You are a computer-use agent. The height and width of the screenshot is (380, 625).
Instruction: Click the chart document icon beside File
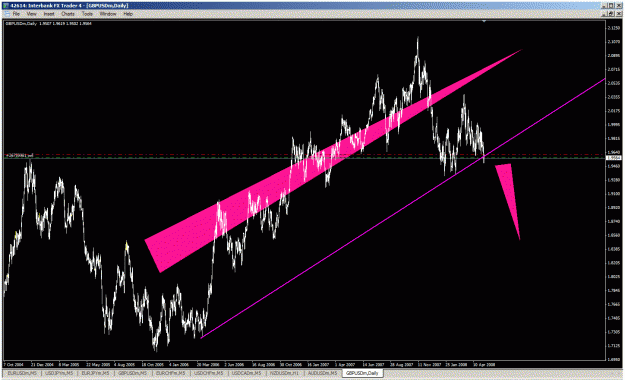[7, 14]
